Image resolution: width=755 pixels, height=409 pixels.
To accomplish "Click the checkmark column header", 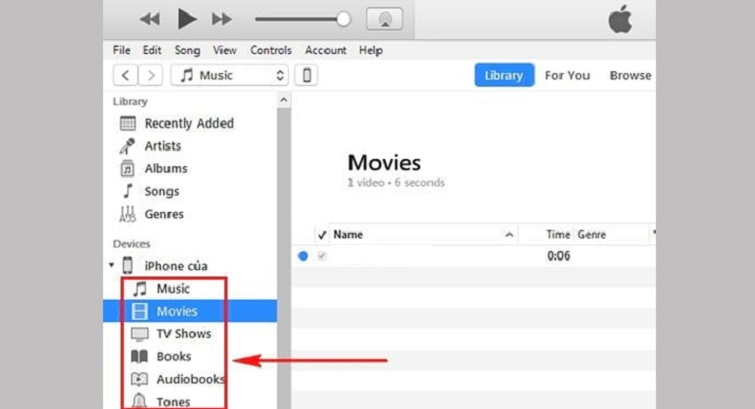I will 321,235.
